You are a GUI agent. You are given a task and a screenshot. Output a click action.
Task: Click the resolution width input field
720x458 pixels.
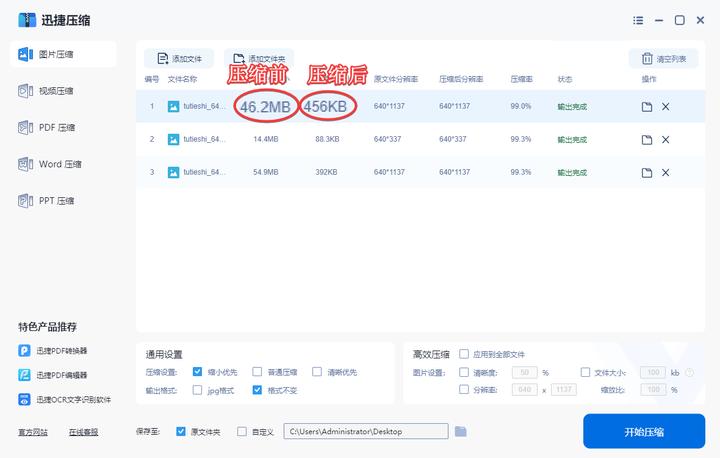click(525, 390)
